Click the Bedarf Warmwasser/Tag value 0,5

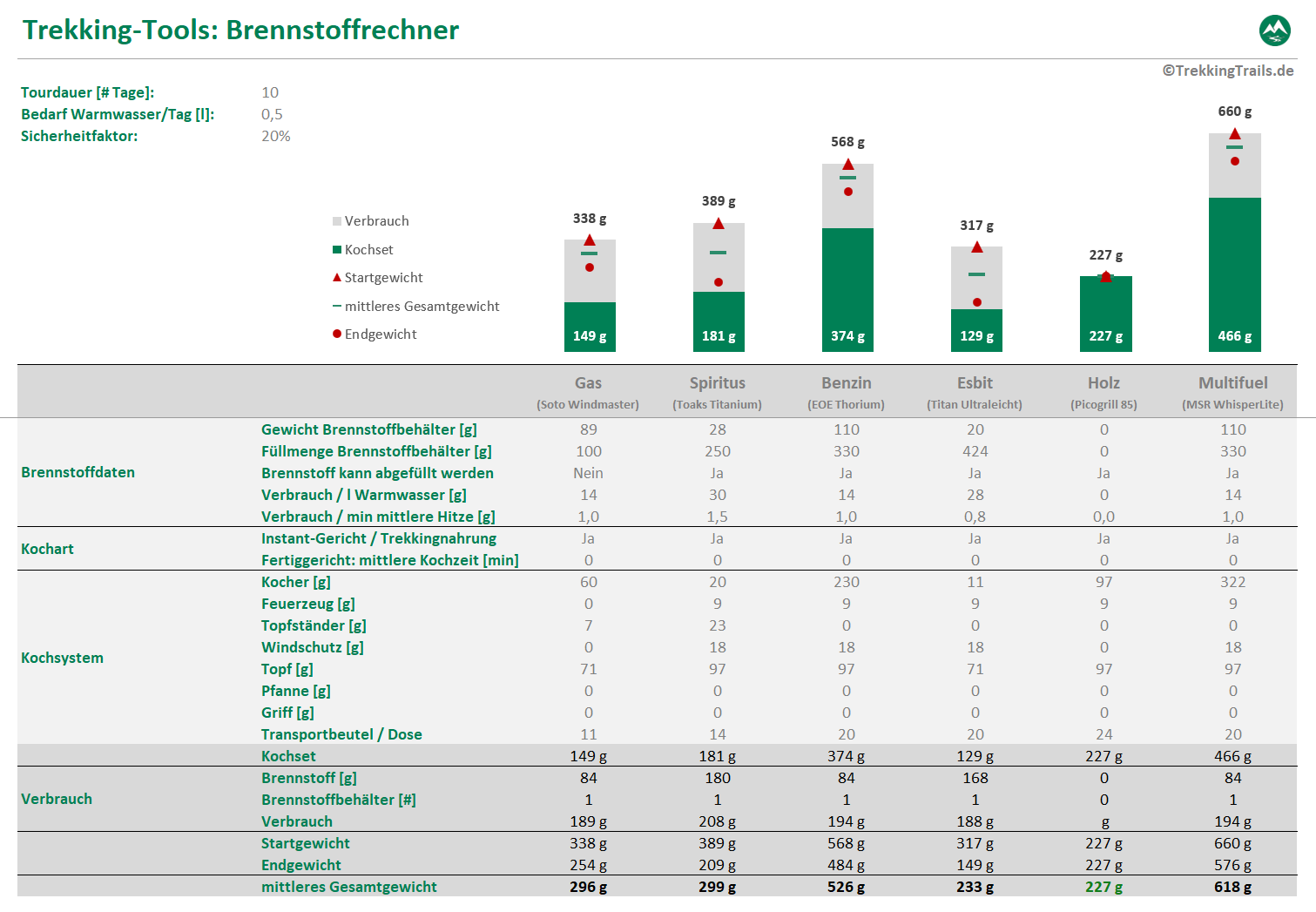point(272,114)
